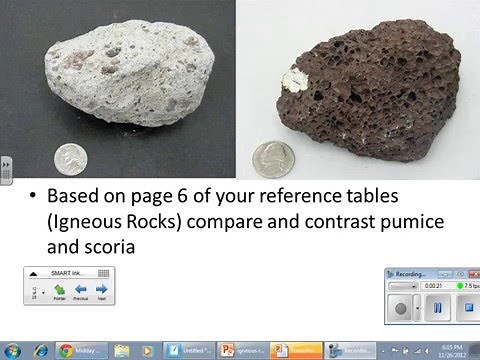
Task: Open the taskbar clock showing 6:15 PM
Action: click(x=452, y=351)
